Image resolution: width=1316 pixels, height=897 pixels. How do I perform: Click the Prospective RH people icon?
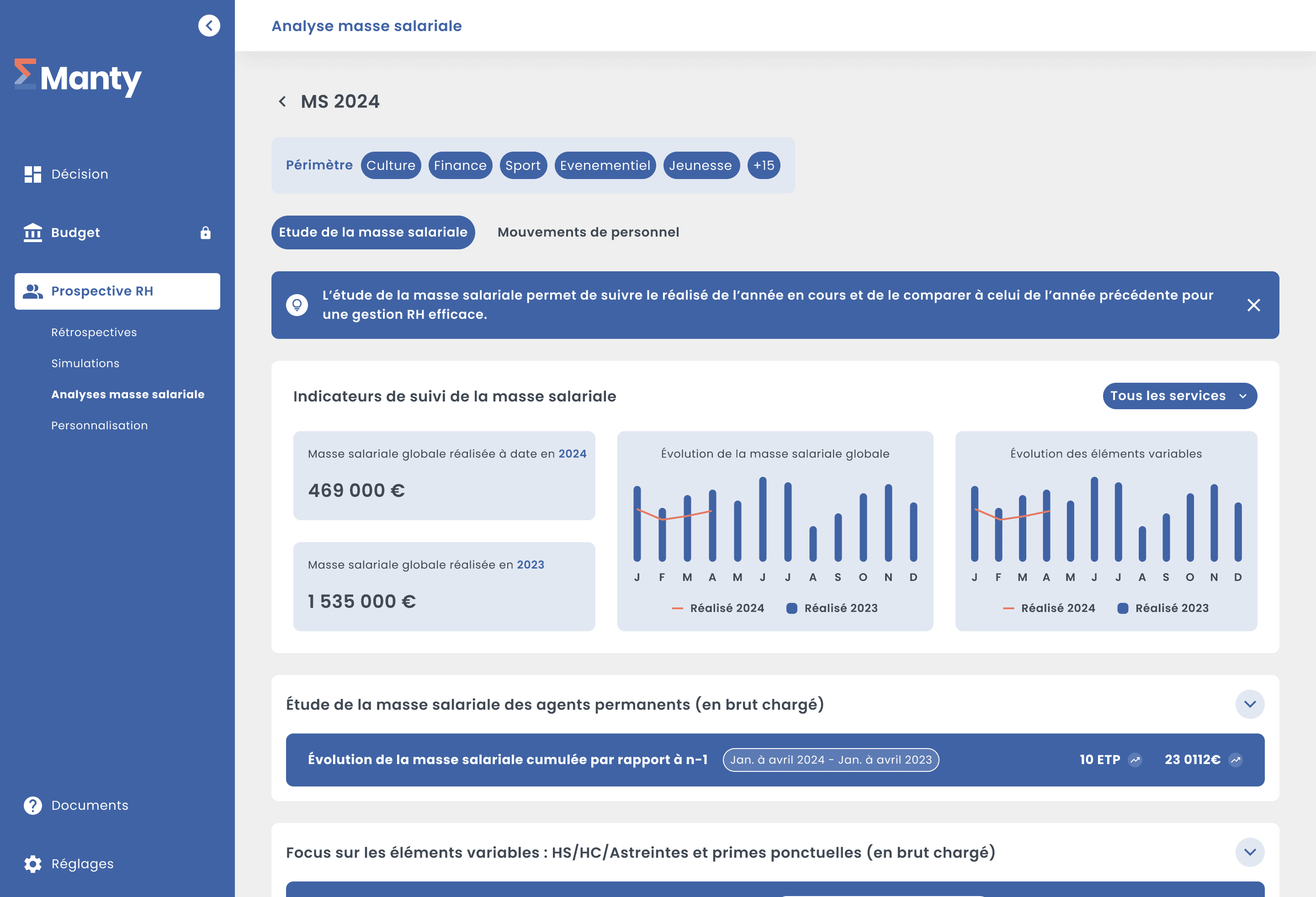click(x=33, y=291)
